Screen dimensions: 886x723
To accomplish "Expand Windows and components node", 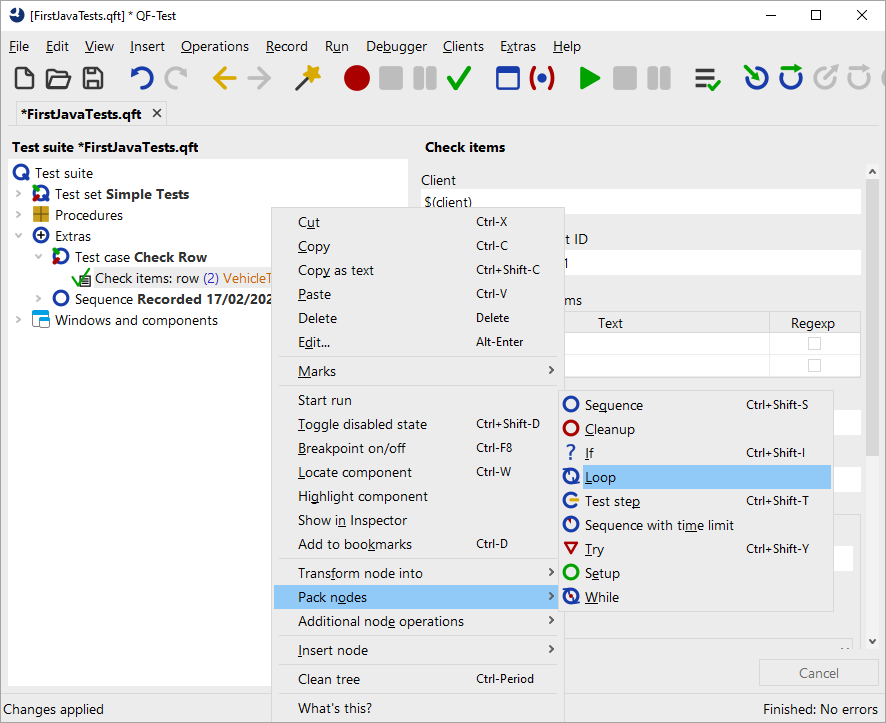I will point(18,320).
